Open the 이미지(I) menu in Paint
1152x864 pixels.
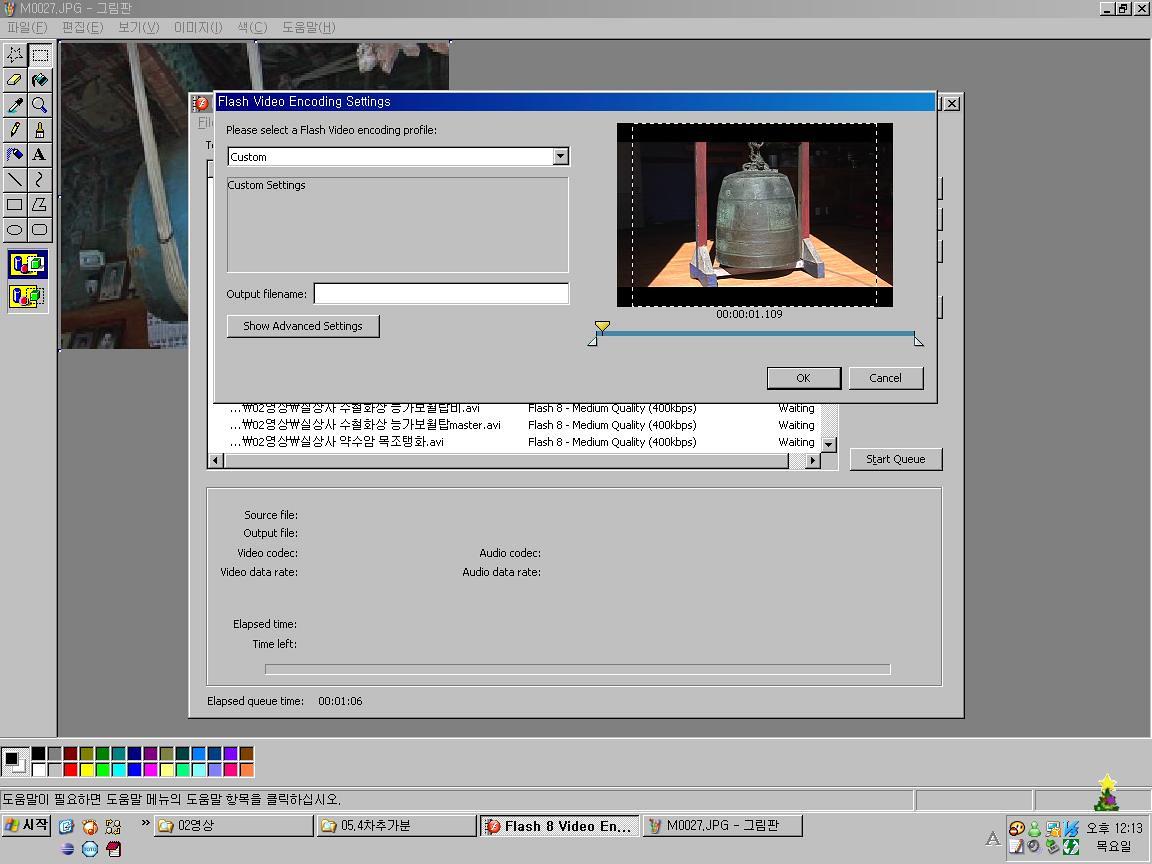[198, 27]
